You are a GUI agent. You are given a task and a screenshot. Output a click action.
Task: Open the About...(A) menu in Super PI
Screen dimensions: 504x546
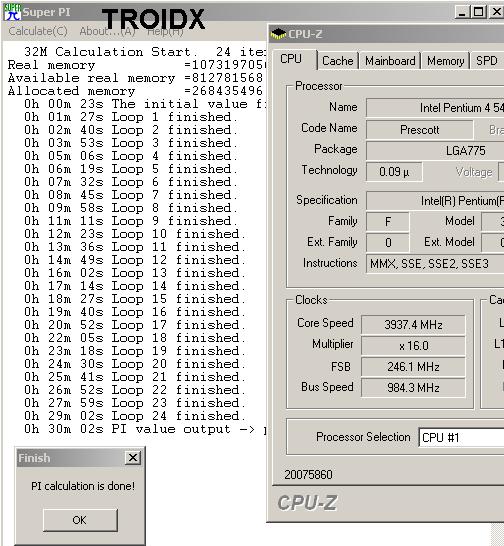[107, 31]
